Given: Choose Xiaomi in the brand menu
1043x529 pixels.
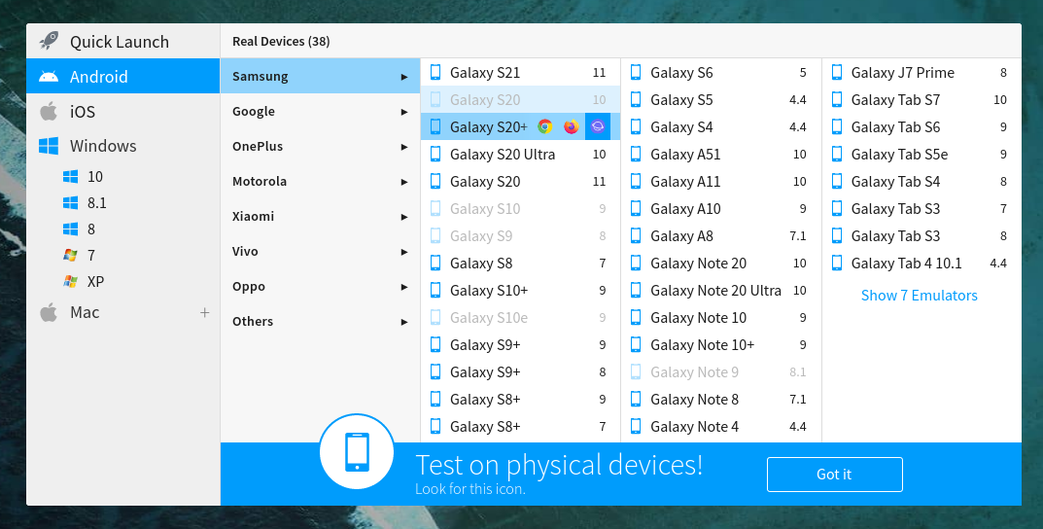Looking at the screenshot, I should point(253,217).
